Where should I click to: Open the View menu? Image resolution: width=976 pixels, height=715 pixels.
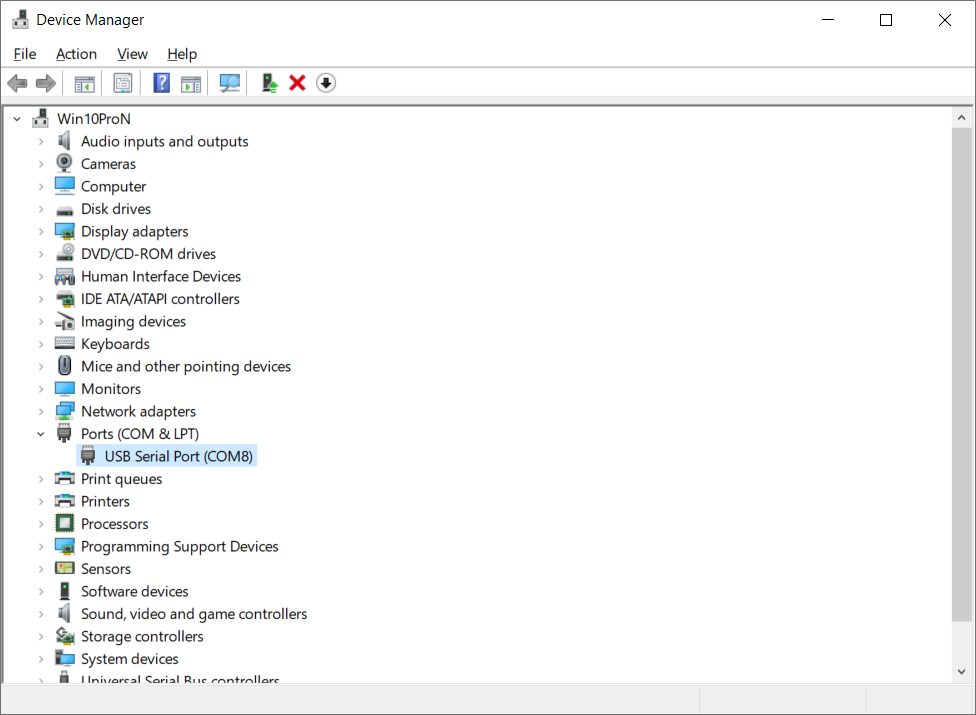pyautogui.click(x=133, y=54)
